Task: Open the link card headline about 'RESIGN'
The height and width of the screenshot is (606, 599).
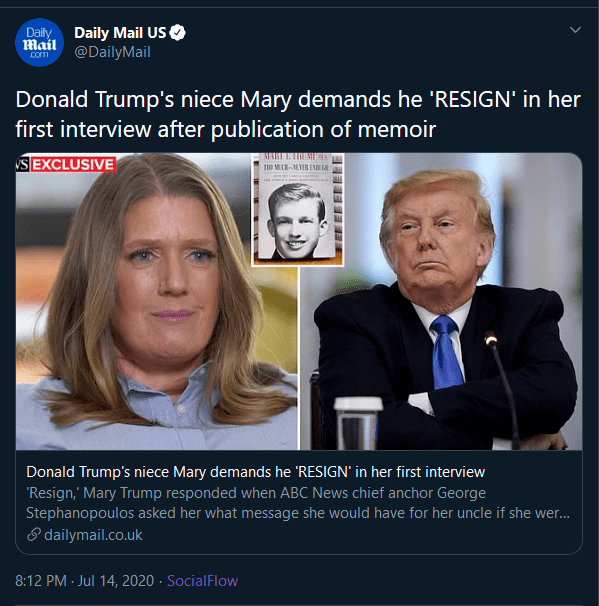Action: coord(255,472)
